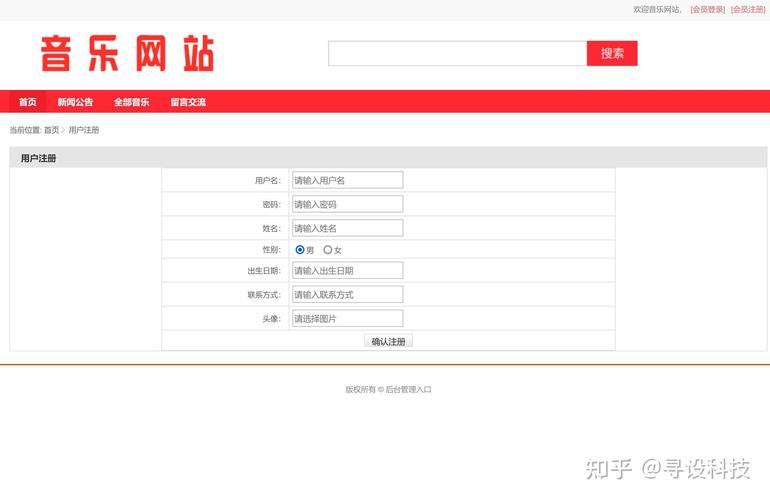Click the 首页 breadcrumb link
This screenshot has height=500, width=770.
point(51,130)
